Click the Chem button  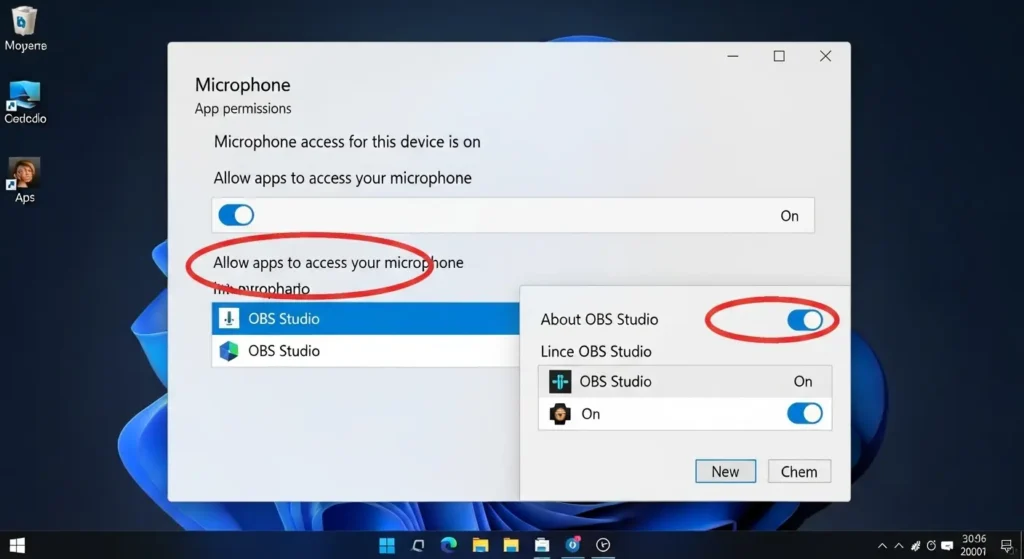tap(799, 471)
